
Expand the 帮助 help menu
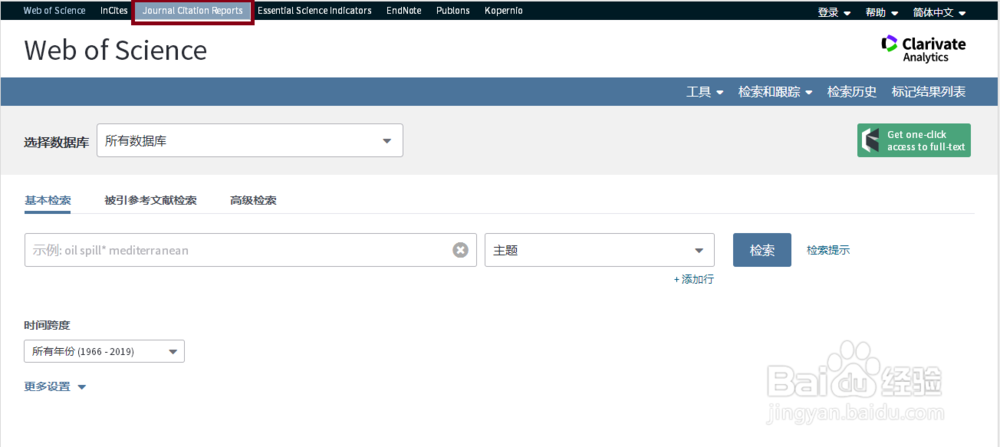882,12
